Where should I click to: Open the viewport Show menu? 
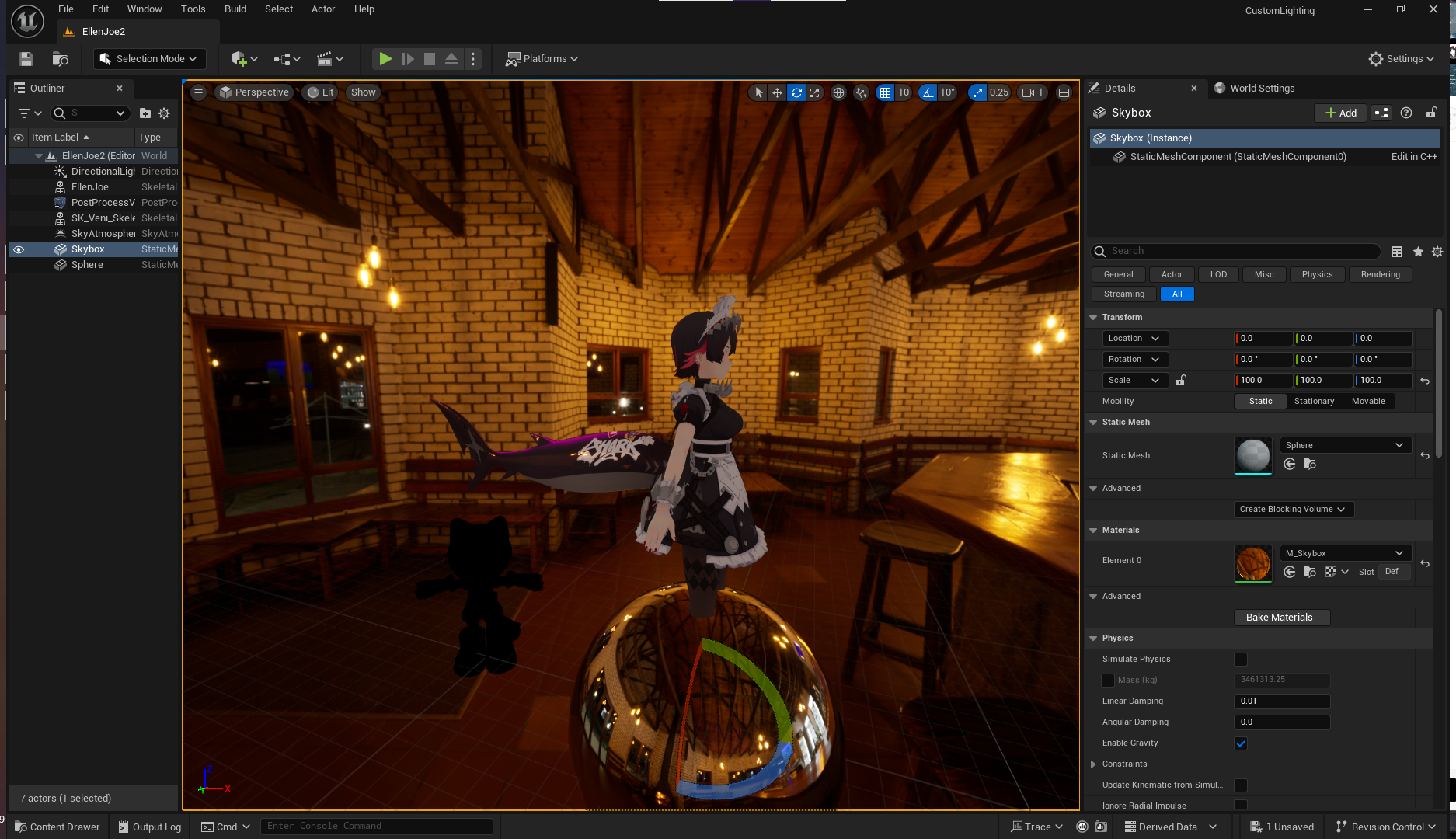click(x=363, y=92)
